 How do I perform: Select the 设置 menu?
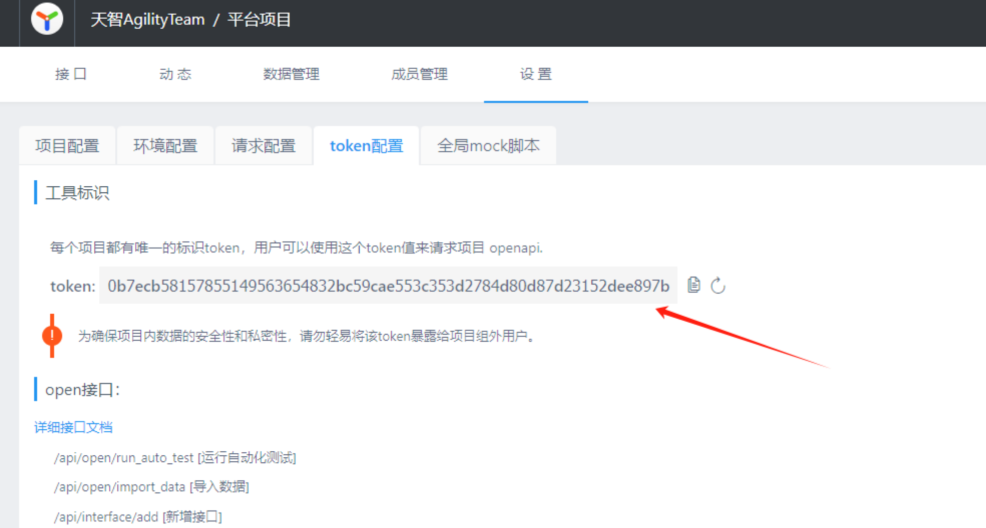pos(536,74)
